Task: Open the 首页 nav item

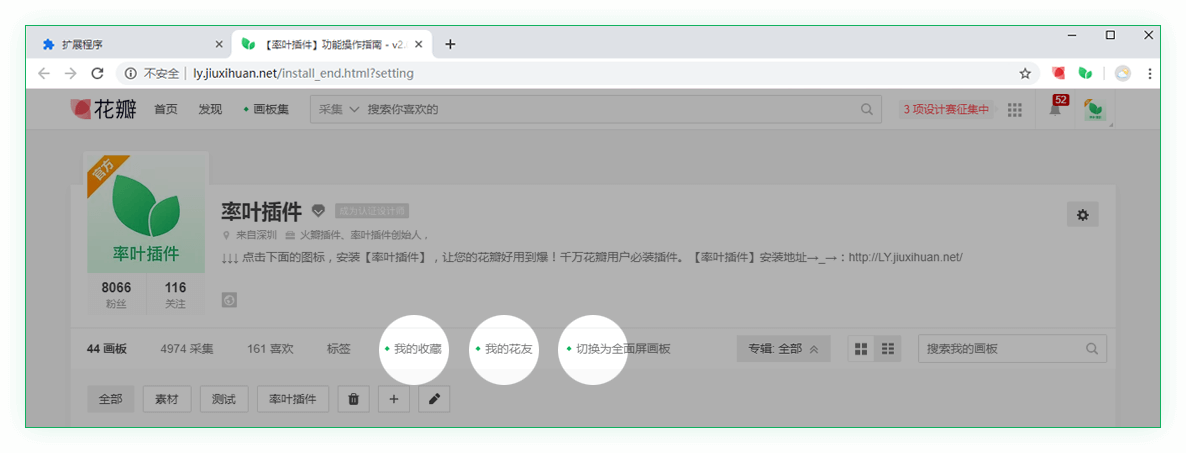Action: [x=166, y=110]
